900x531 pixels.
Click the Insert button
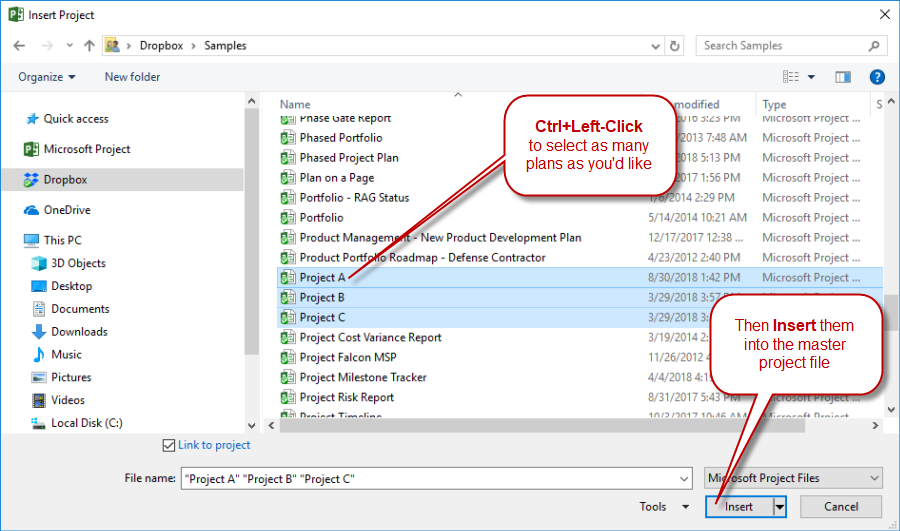tap(739, 507)
